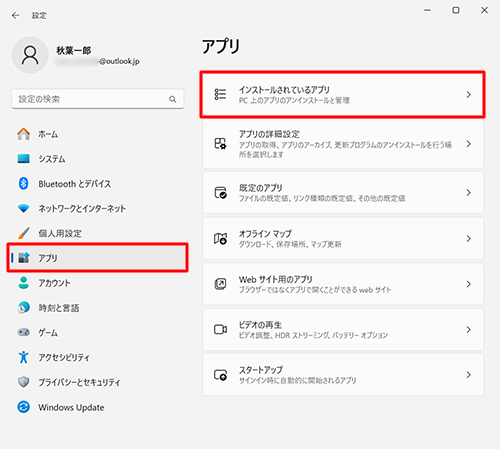Select ゲーム in sidebar
500x449 pixels.
coord(97,332)
